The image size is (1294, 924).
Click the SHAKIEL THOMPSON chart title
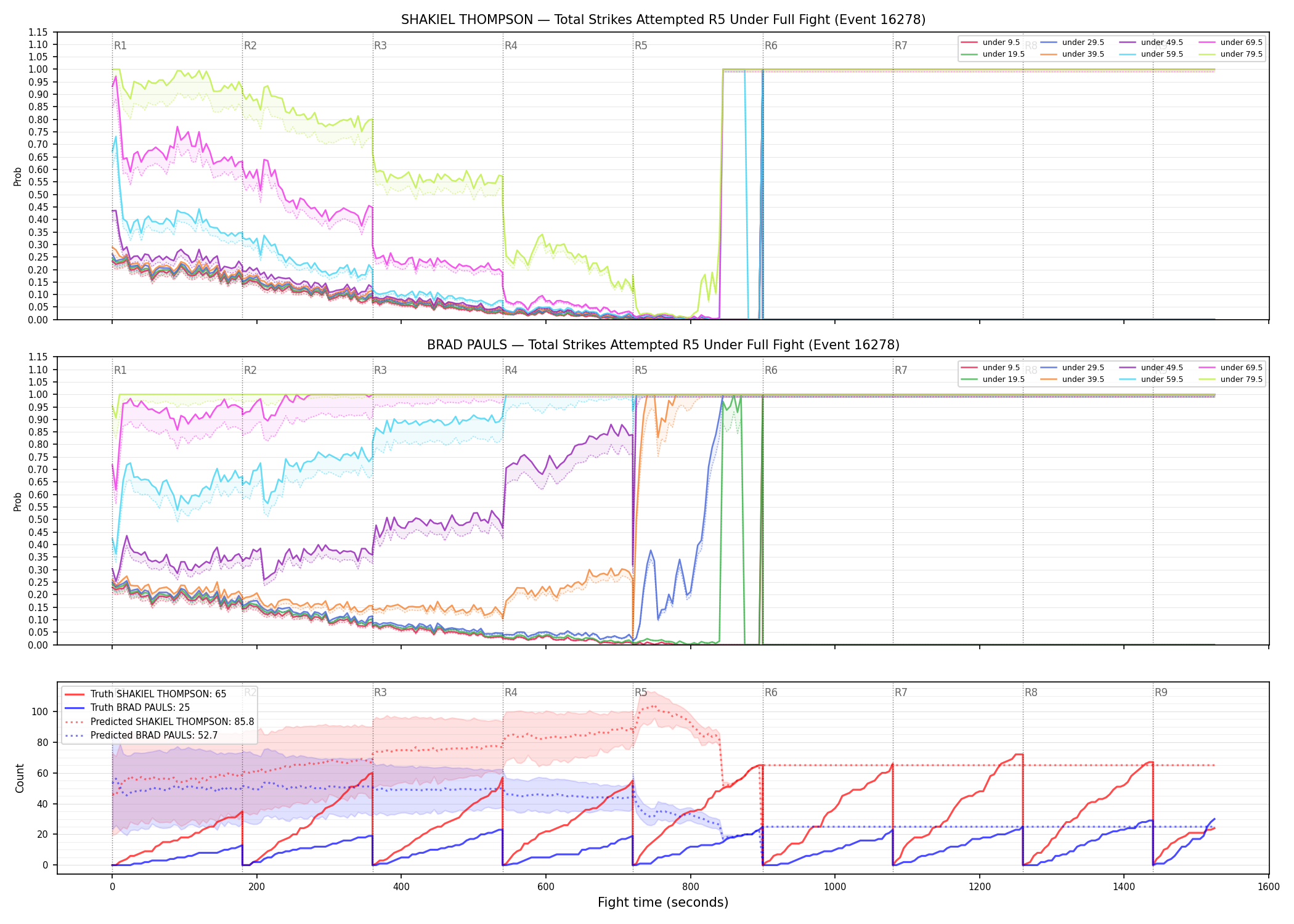tap(663, 20)
